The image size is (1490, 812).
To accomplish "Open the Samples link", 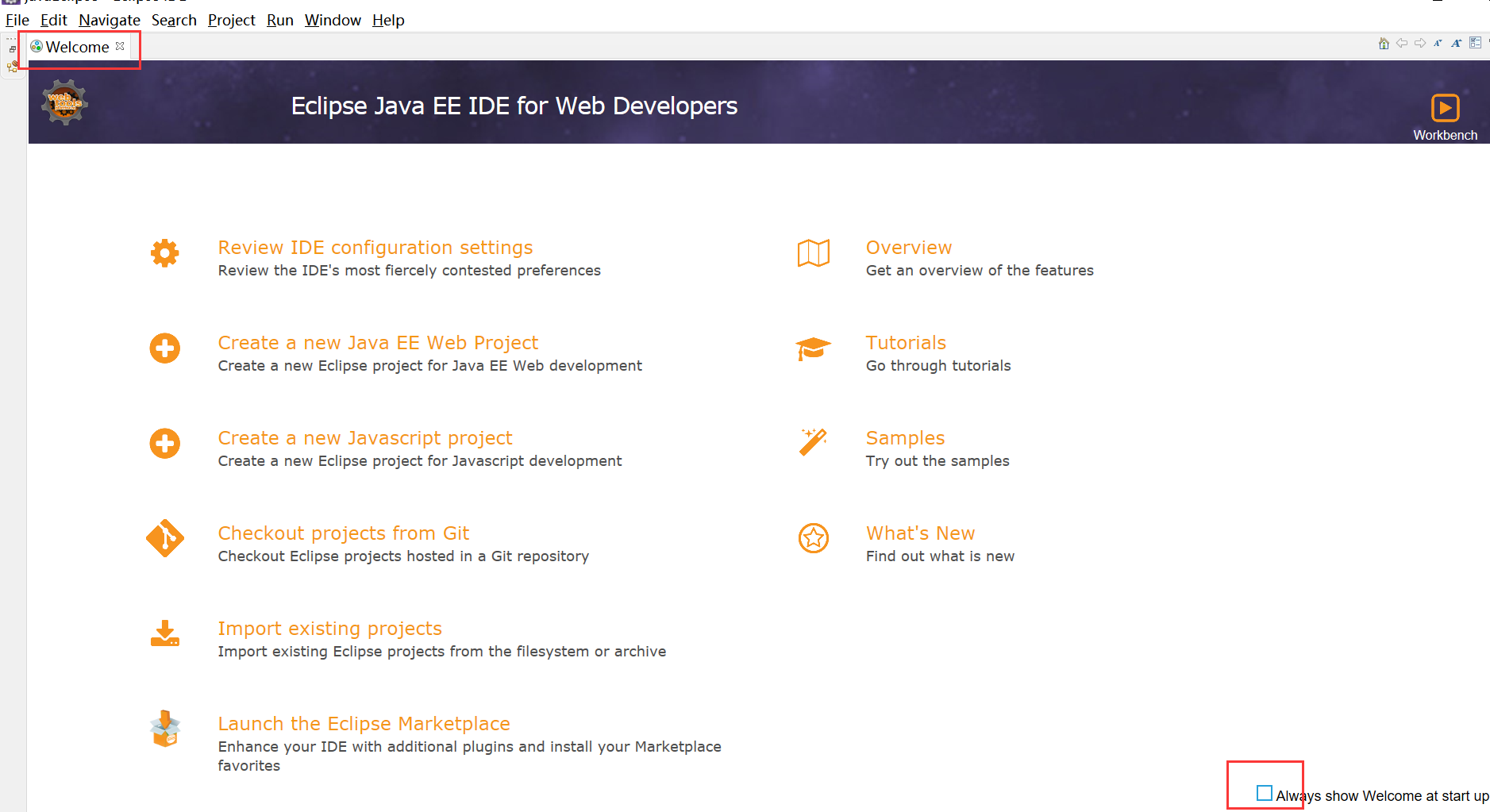I will 905,438.
